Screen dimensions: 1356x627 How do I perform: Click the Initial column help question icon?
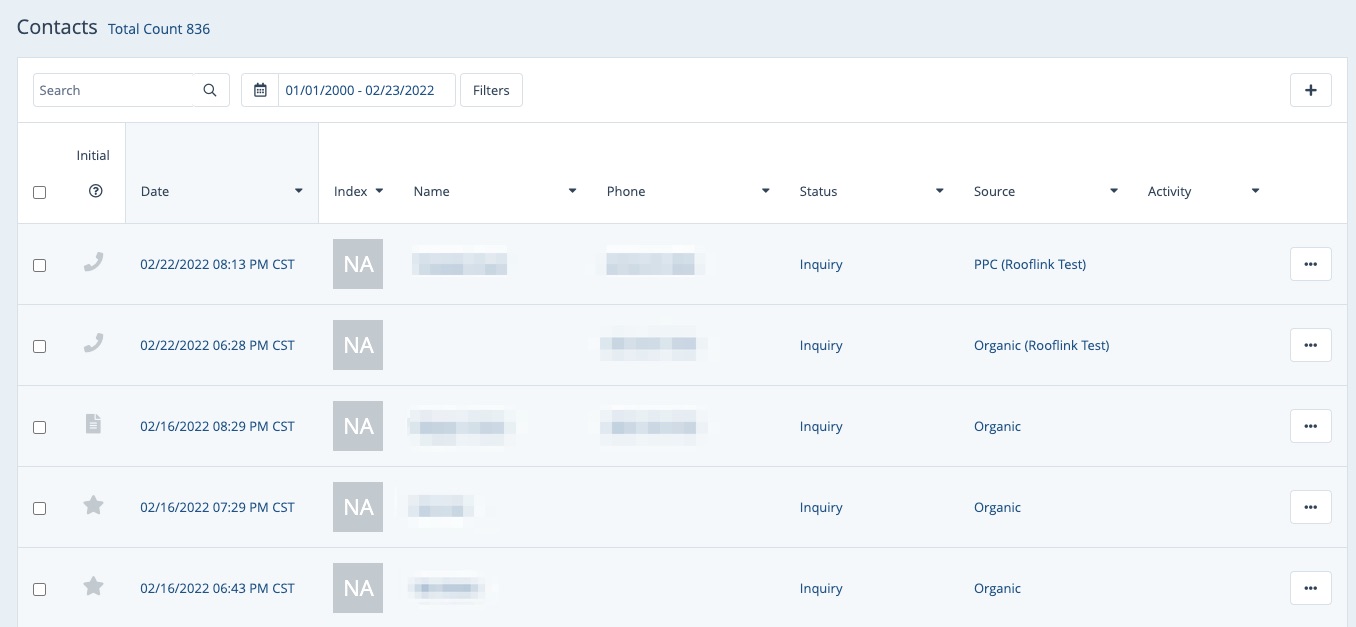coord(95,191)
